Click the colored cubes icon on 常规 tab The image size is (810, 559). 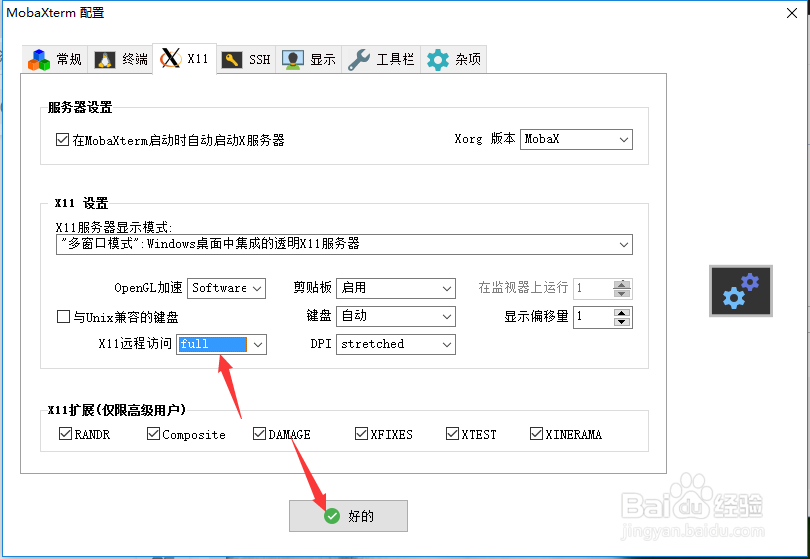tap(39, 60)
